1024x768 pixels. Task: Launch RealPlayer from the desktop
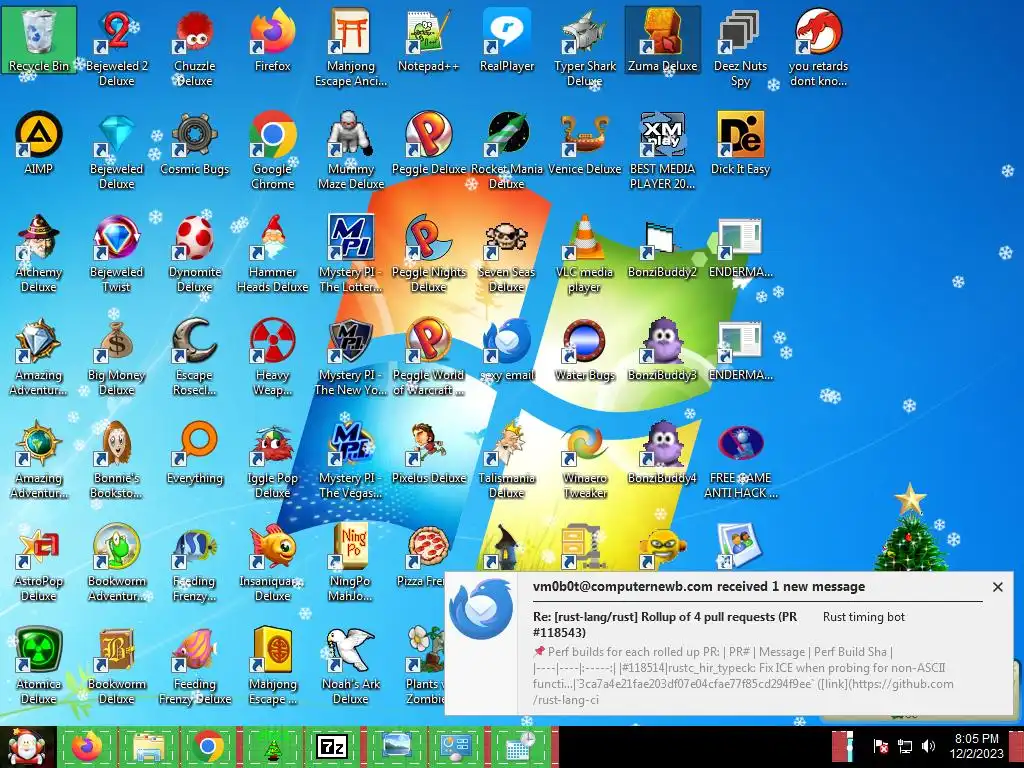507,40
